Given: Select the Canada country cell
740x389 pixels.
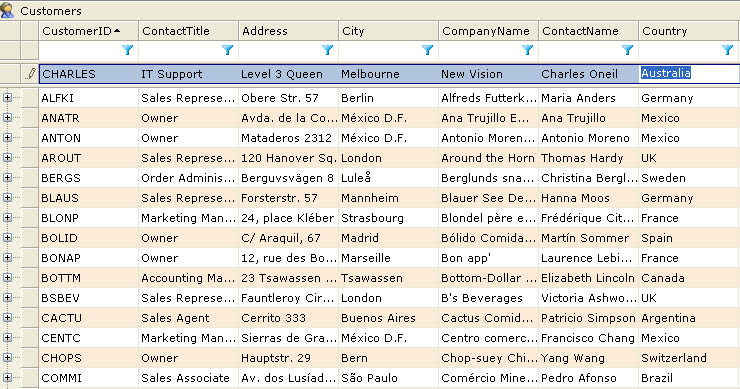Looking at the screenshot, I should 689,278.
